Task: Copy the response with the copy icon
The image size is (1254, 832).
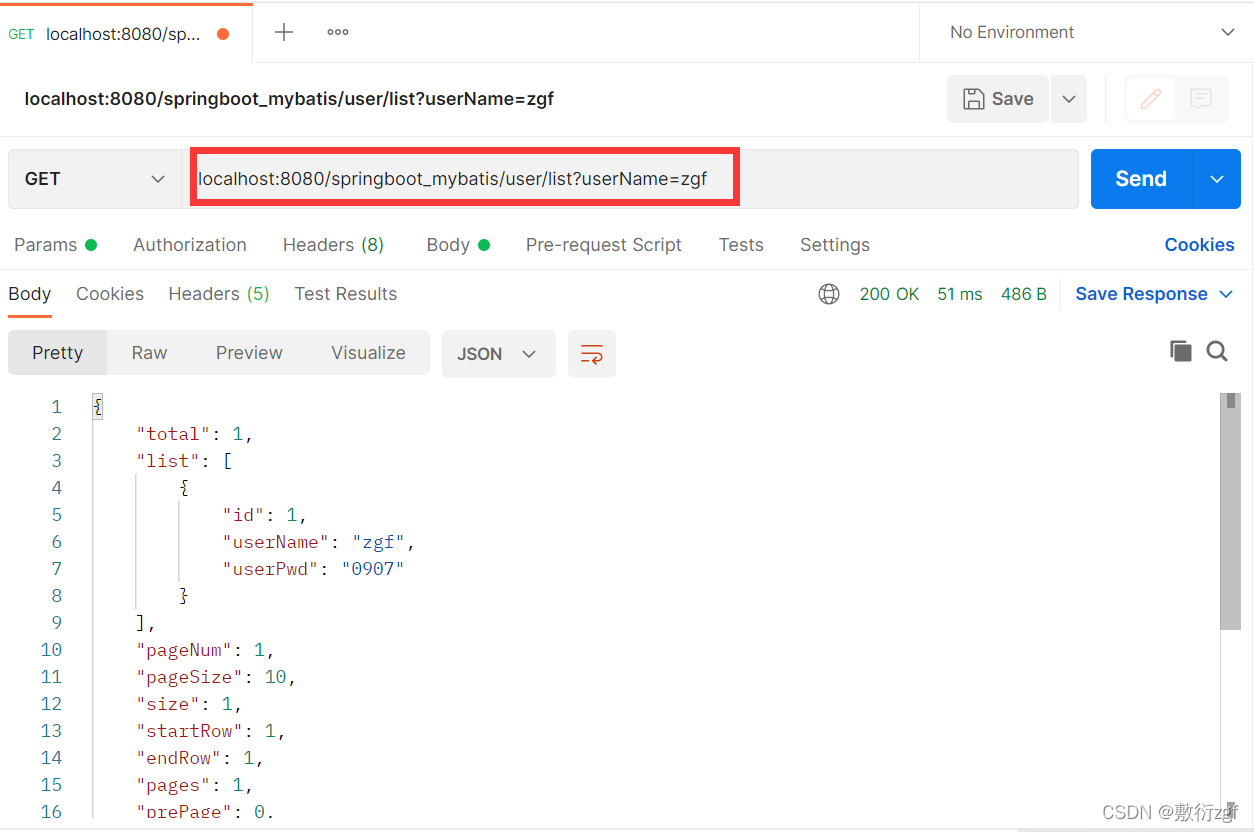Action: (1181, 351)
